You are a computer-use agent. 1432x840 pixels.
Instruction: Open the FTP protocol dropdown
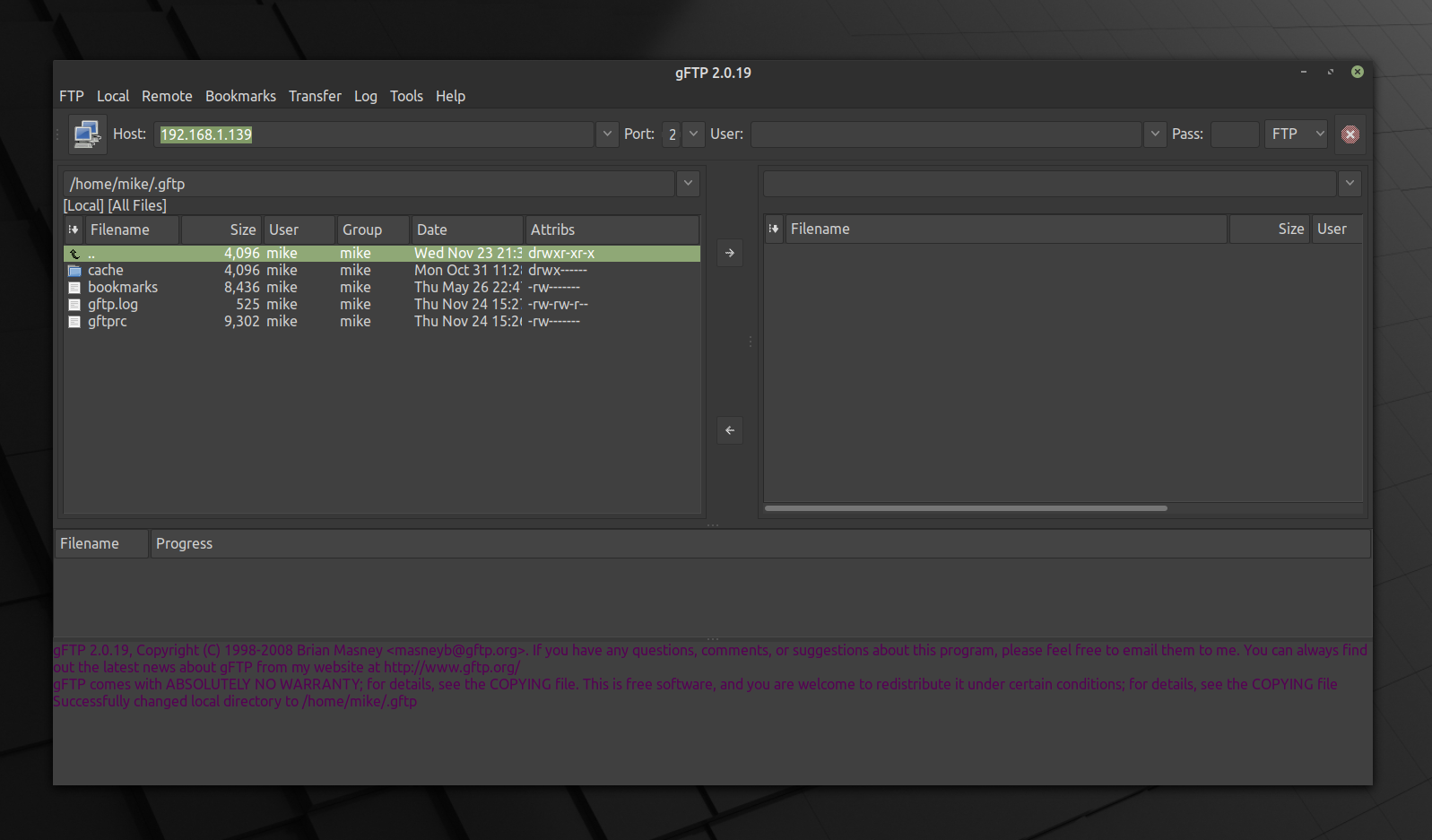click(1297, 134)
